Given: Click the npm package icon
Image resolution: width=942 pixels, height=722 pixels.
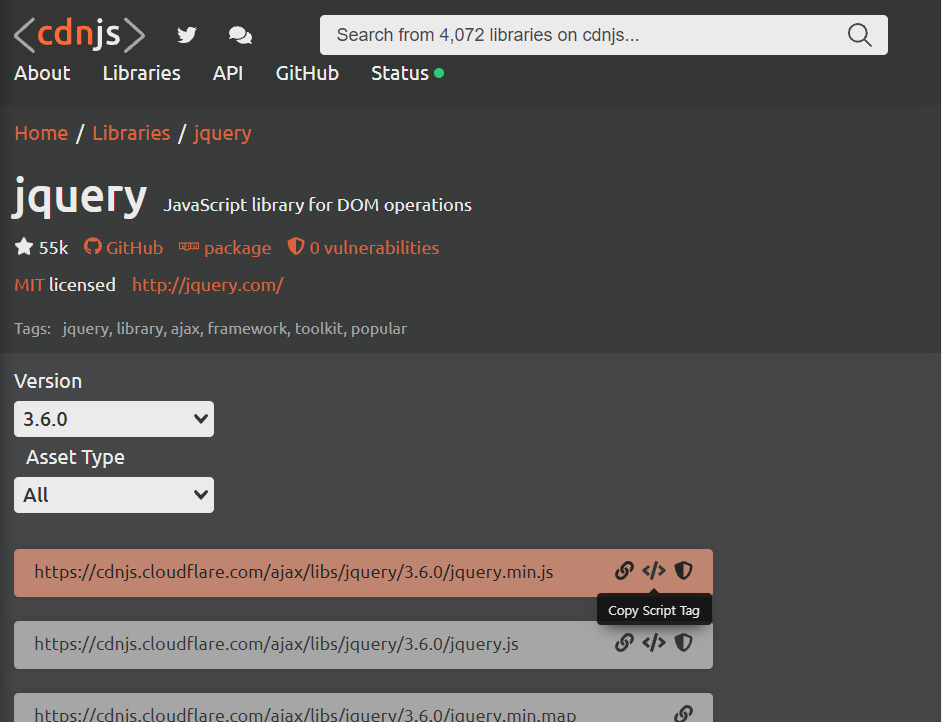Looking at the screenshot, I should point(189,246).
